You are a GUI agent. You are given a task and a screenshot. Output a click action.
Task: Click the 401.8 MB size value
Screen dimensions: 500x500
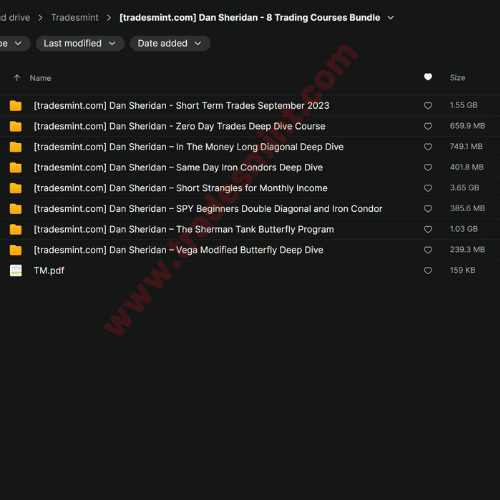(x=467, y=167)
